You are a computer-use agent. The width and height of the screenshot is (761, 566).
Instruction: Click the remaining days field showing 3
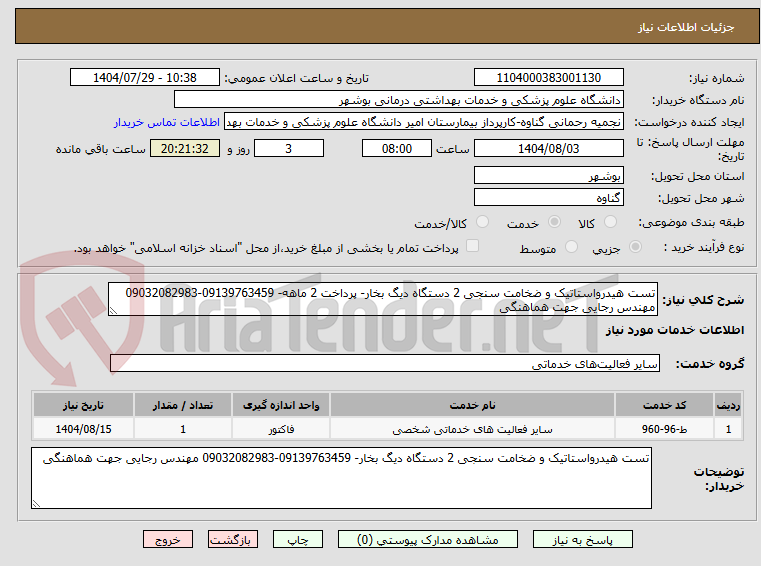click(289, 149)
